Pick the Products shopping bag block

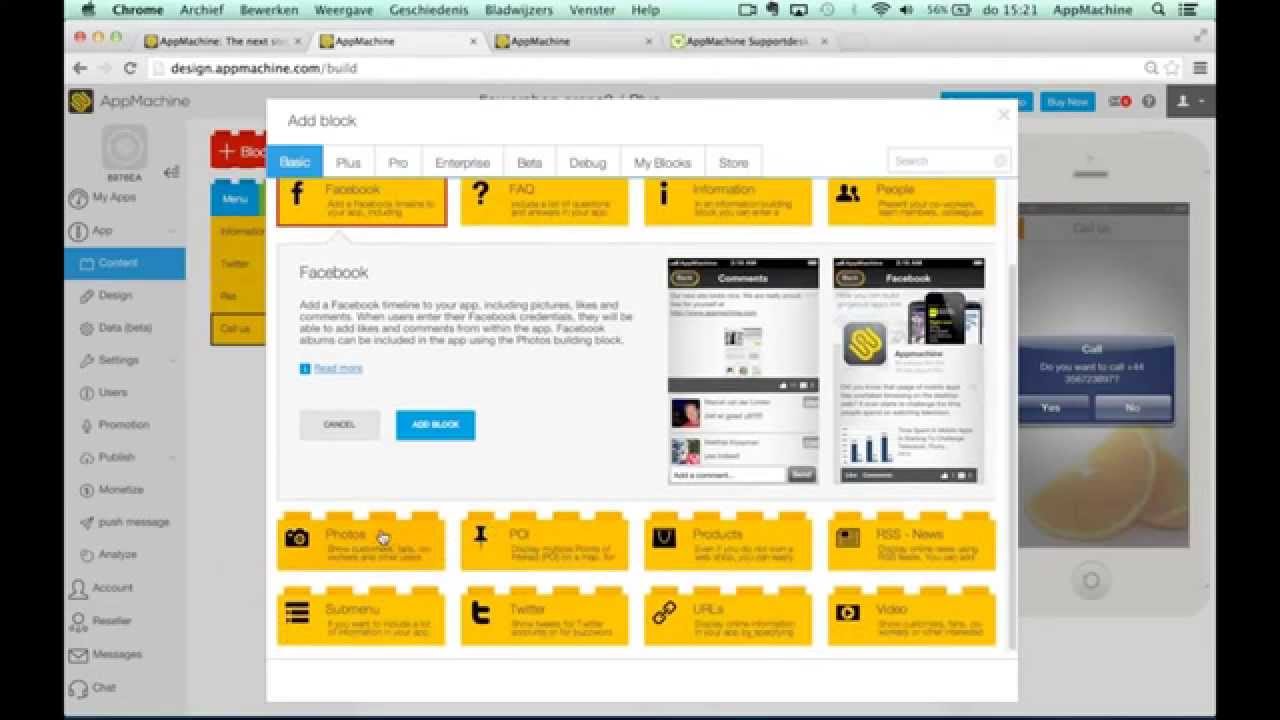728,543
